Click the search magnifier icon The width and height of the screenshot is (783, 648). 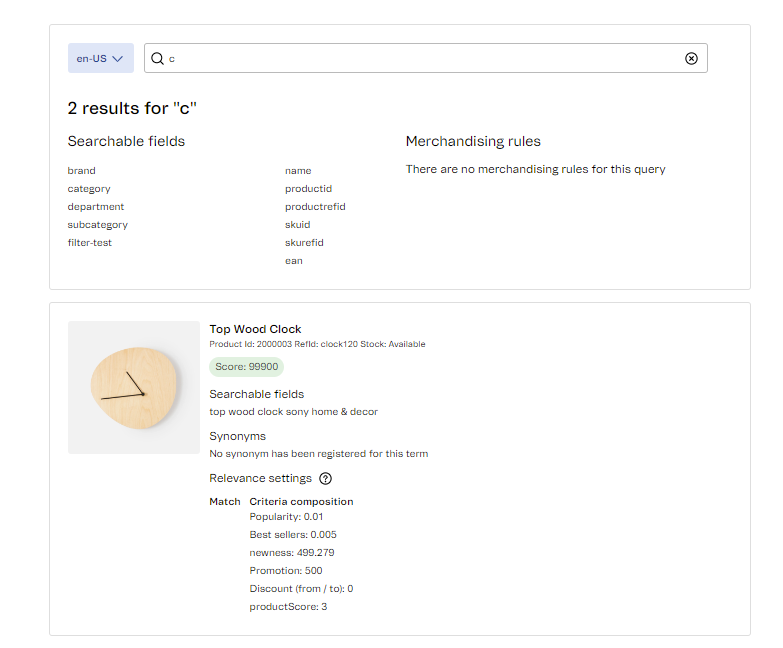coord(157,59)
